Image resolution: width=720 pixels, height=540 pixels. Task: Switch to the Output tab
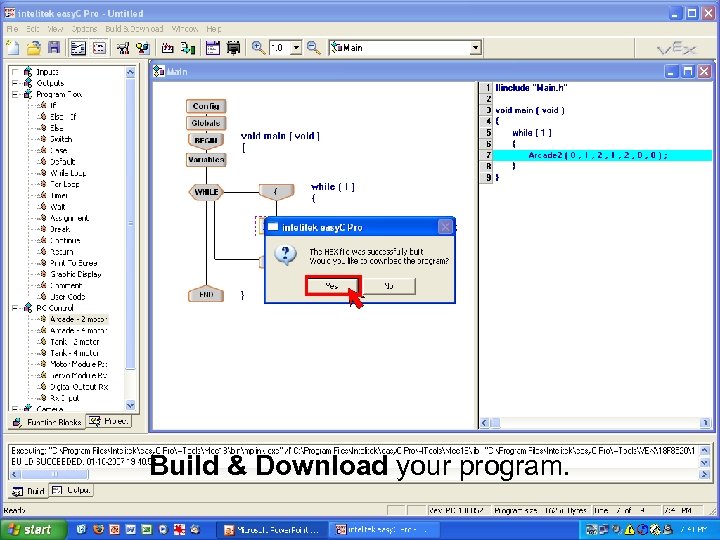click(x=71, y=490)
